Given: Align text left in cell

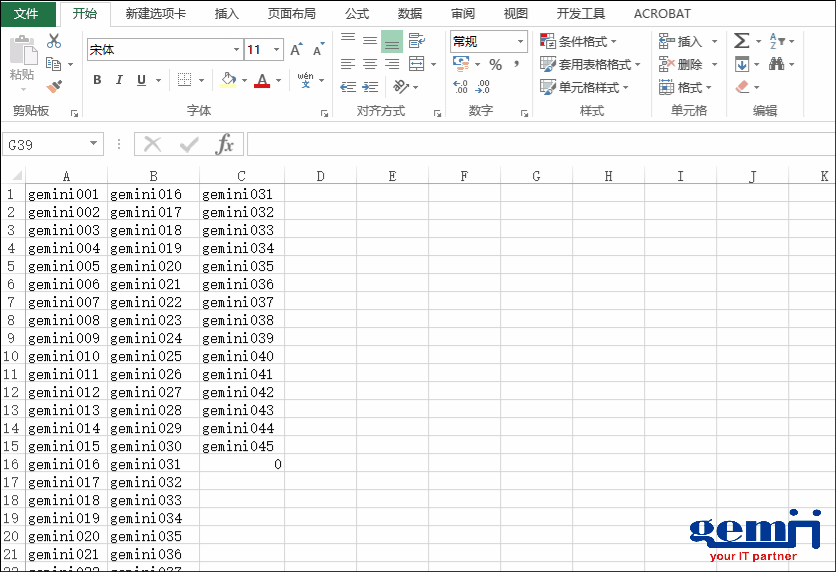Looking at the screenshot, I should point(348,64).
